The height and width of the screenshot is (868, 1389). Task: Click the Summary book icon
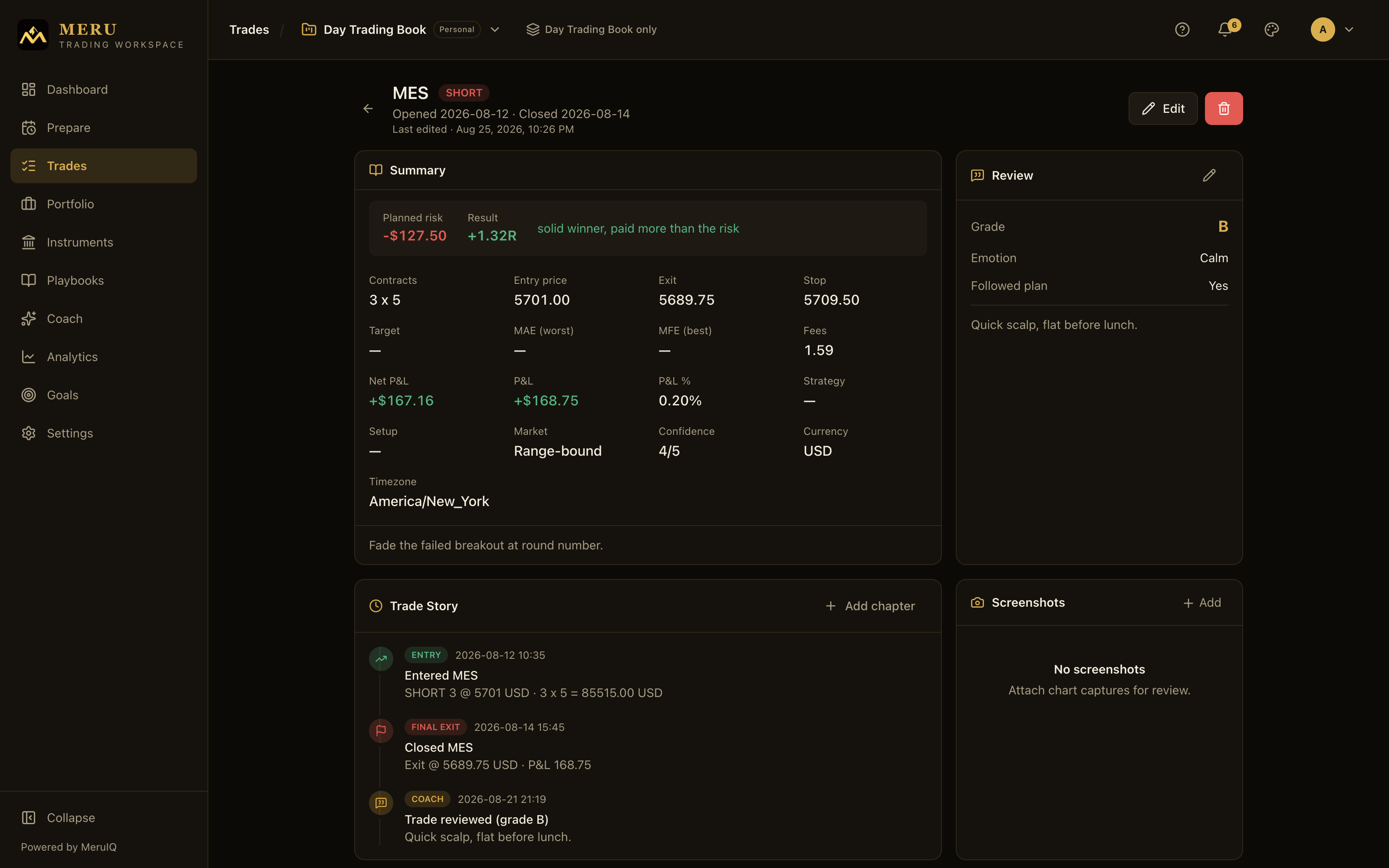tap(375, 171)
